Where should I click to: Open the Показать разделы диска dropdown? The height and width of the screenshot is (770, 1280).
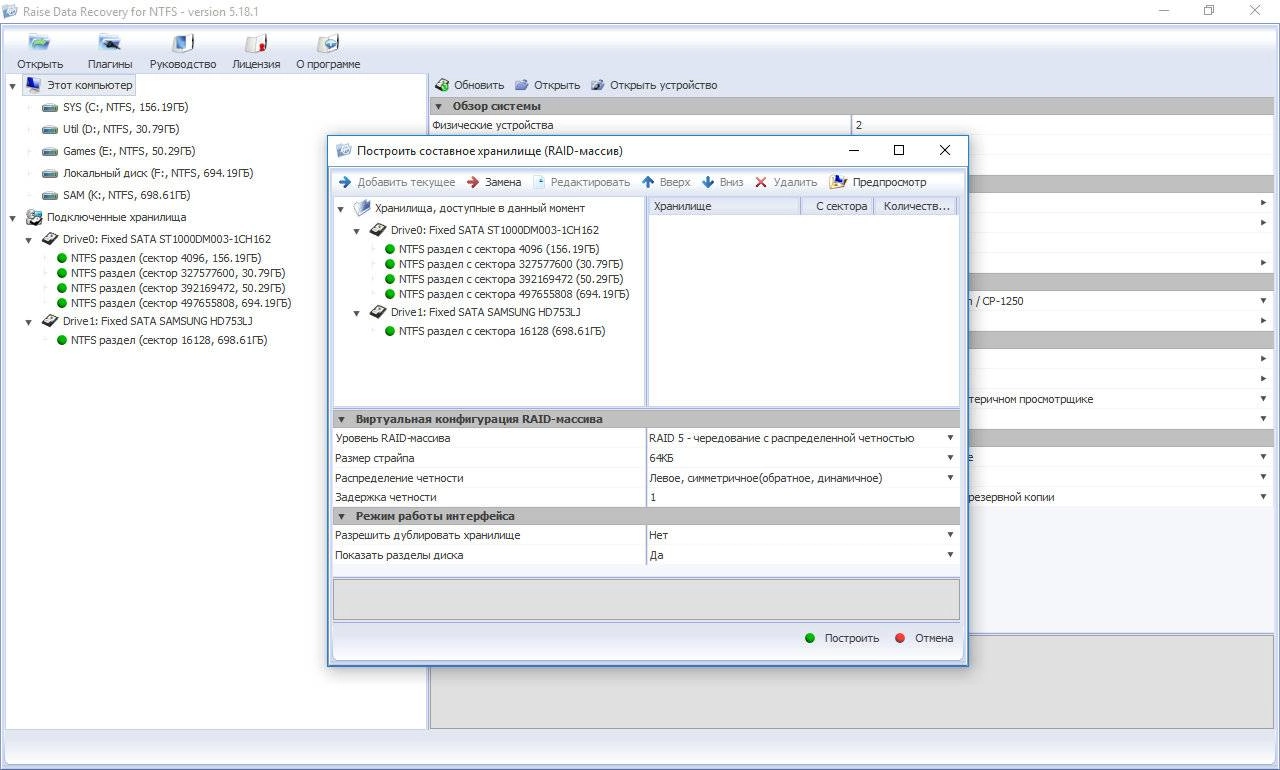(x=950, y=555)
